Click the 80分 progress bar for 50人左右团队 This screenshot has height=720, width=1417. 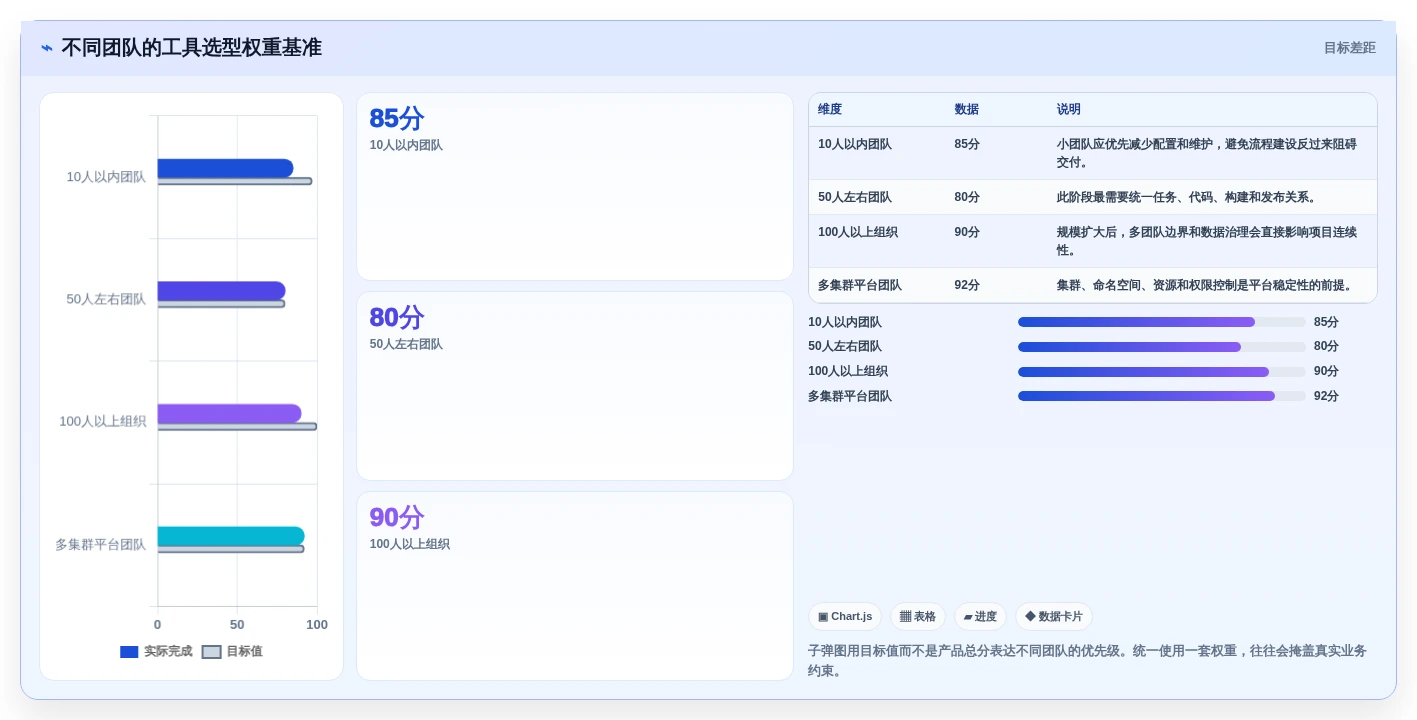click(1162, 347)
